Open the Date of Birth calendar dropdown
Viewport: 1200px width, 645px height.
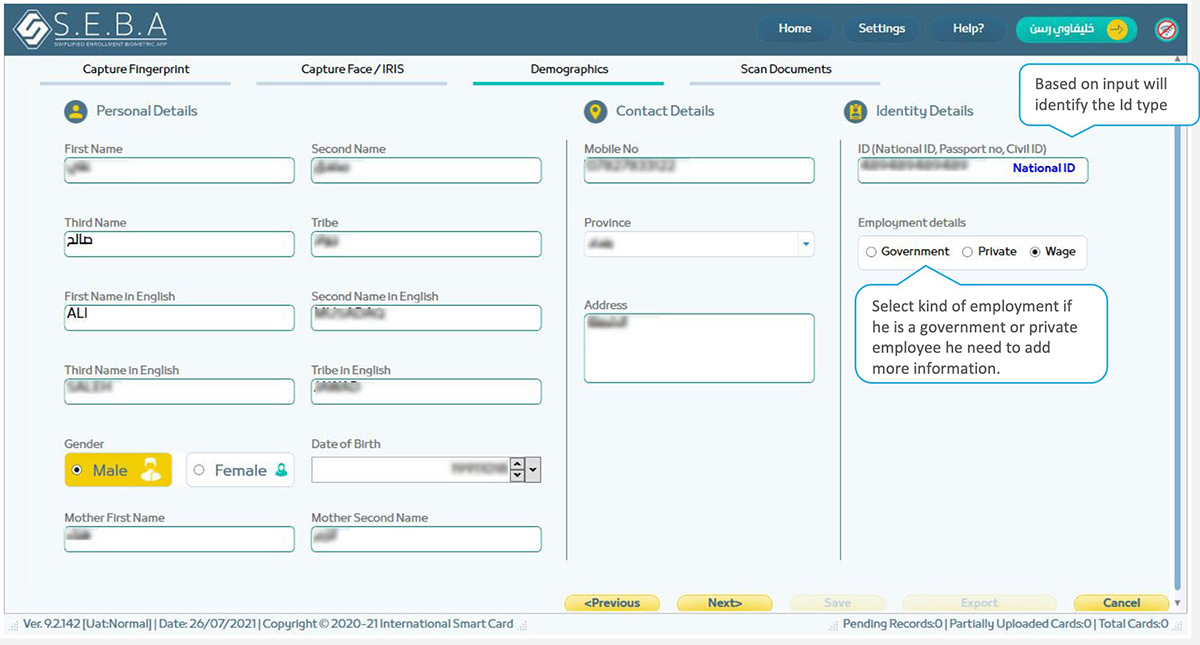(533, 470)
